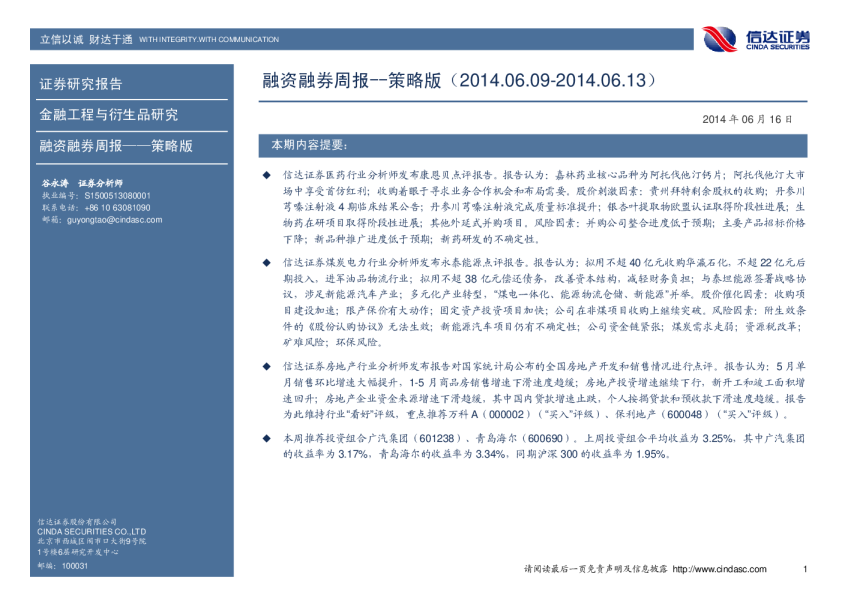
Task: Click the diamond bullet beside the coal power paragraph
Action: (x=266, y=261)
